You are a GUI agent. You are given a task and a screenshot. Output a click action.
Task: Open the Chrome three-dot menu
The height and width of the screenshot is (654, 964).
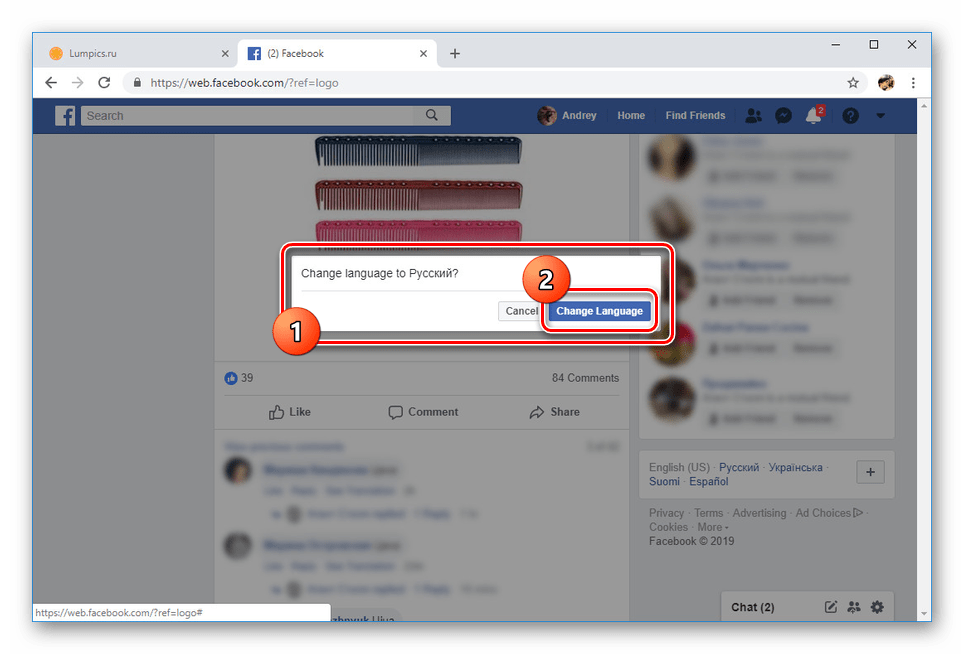coord(913,82)
